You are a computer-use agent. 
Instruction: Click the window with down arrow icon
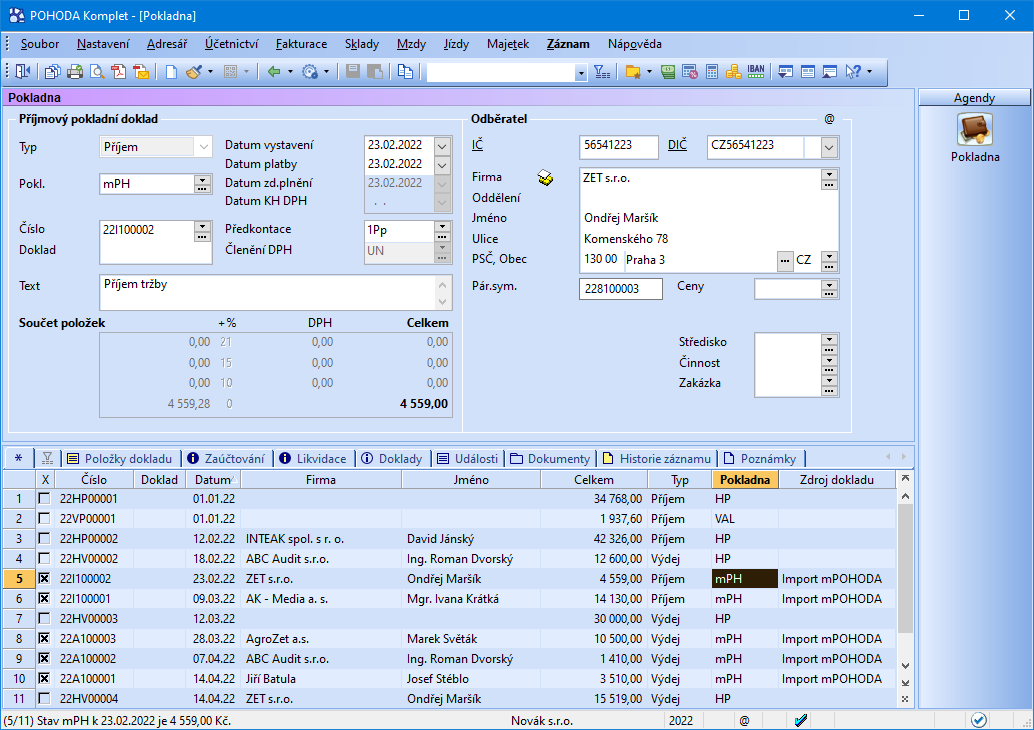tap(785, 71)
